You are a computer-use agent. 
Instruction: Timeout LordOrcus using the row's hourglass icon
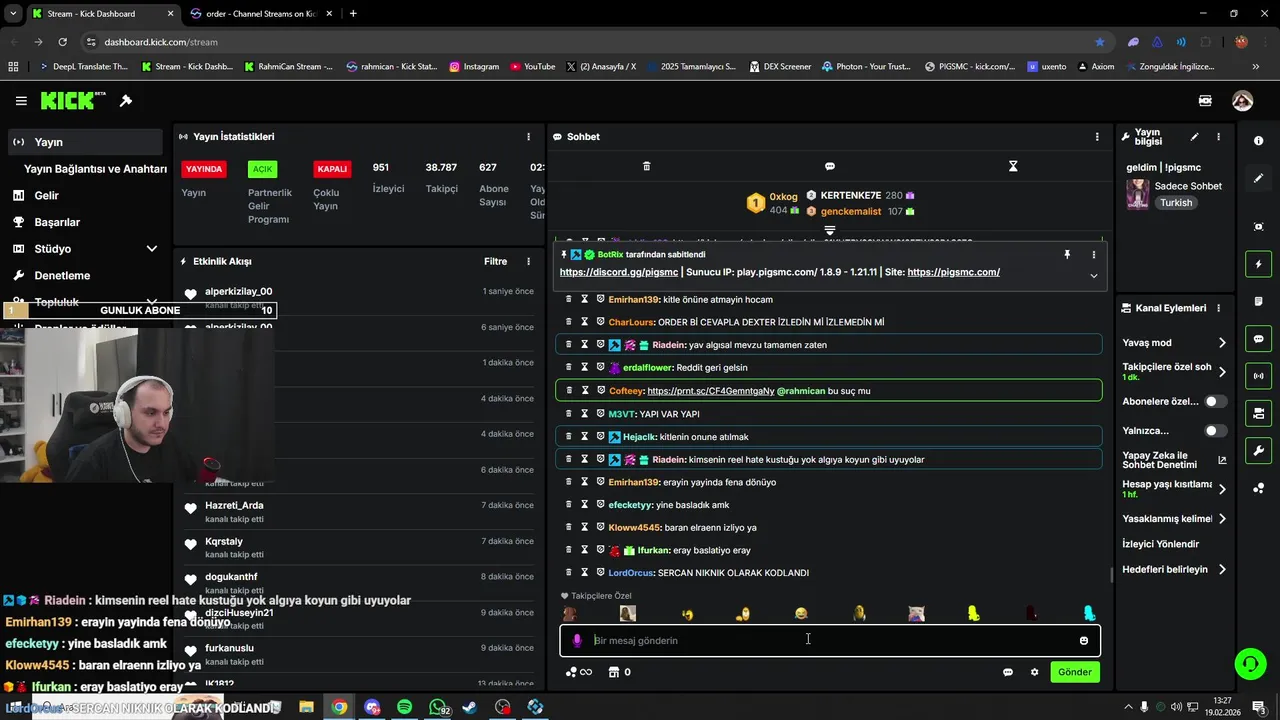point(585,573)
